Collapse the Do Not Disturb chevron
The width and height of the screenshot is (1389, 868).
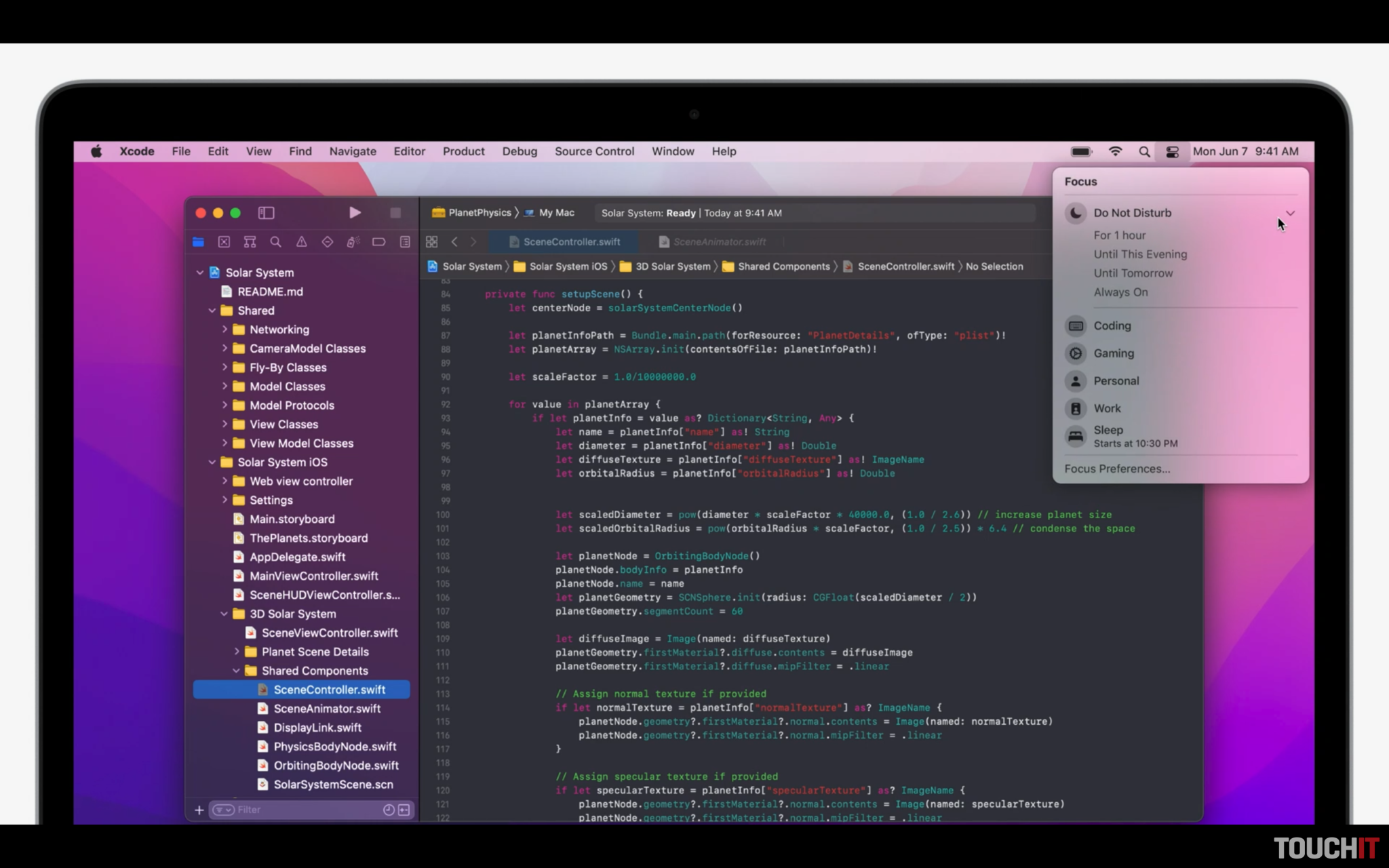tap(1290, 213)
